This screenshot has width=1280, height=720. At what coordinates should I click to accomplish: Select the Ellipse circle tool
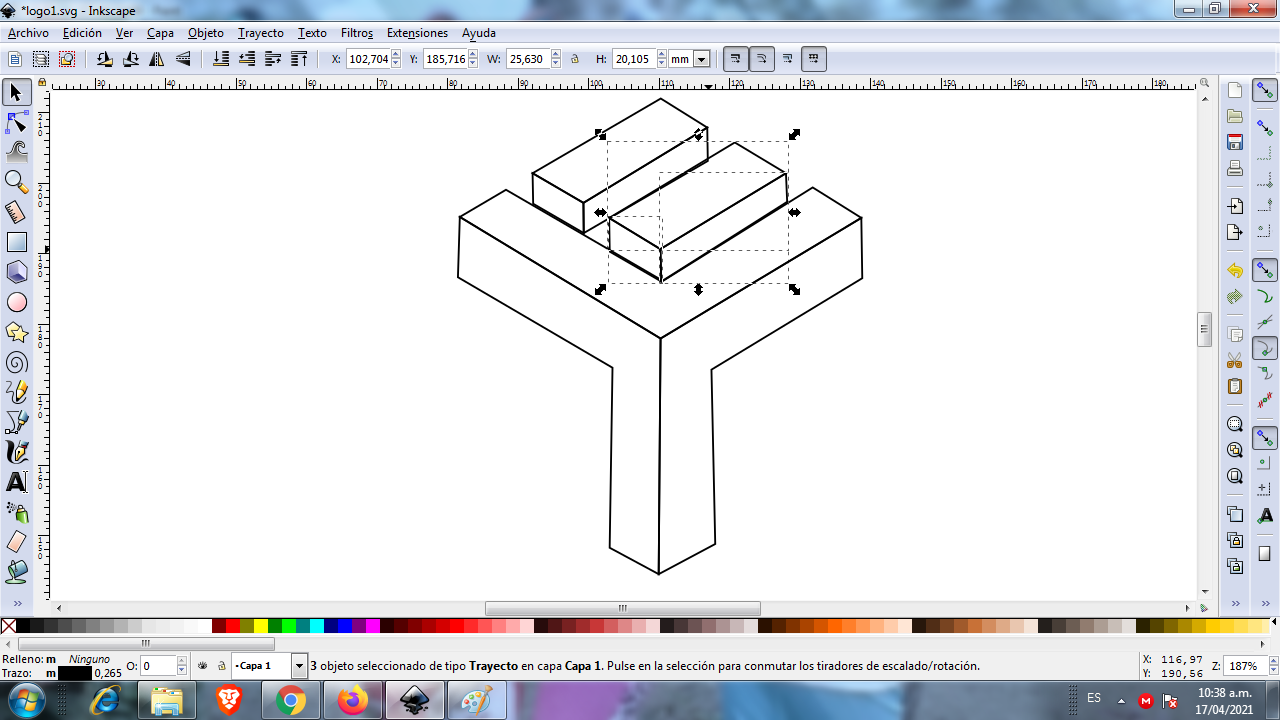pos(16,302)
